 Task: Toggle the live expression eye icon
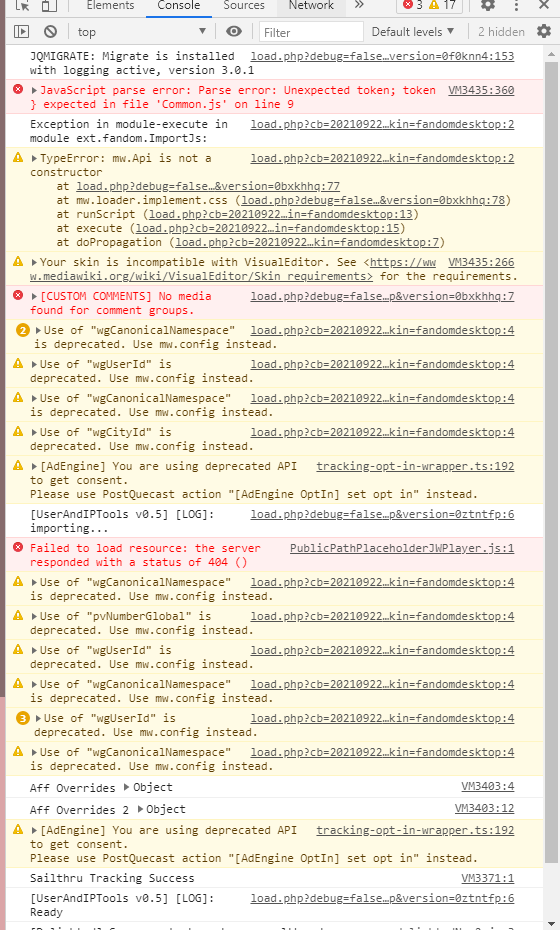(234, 31)
